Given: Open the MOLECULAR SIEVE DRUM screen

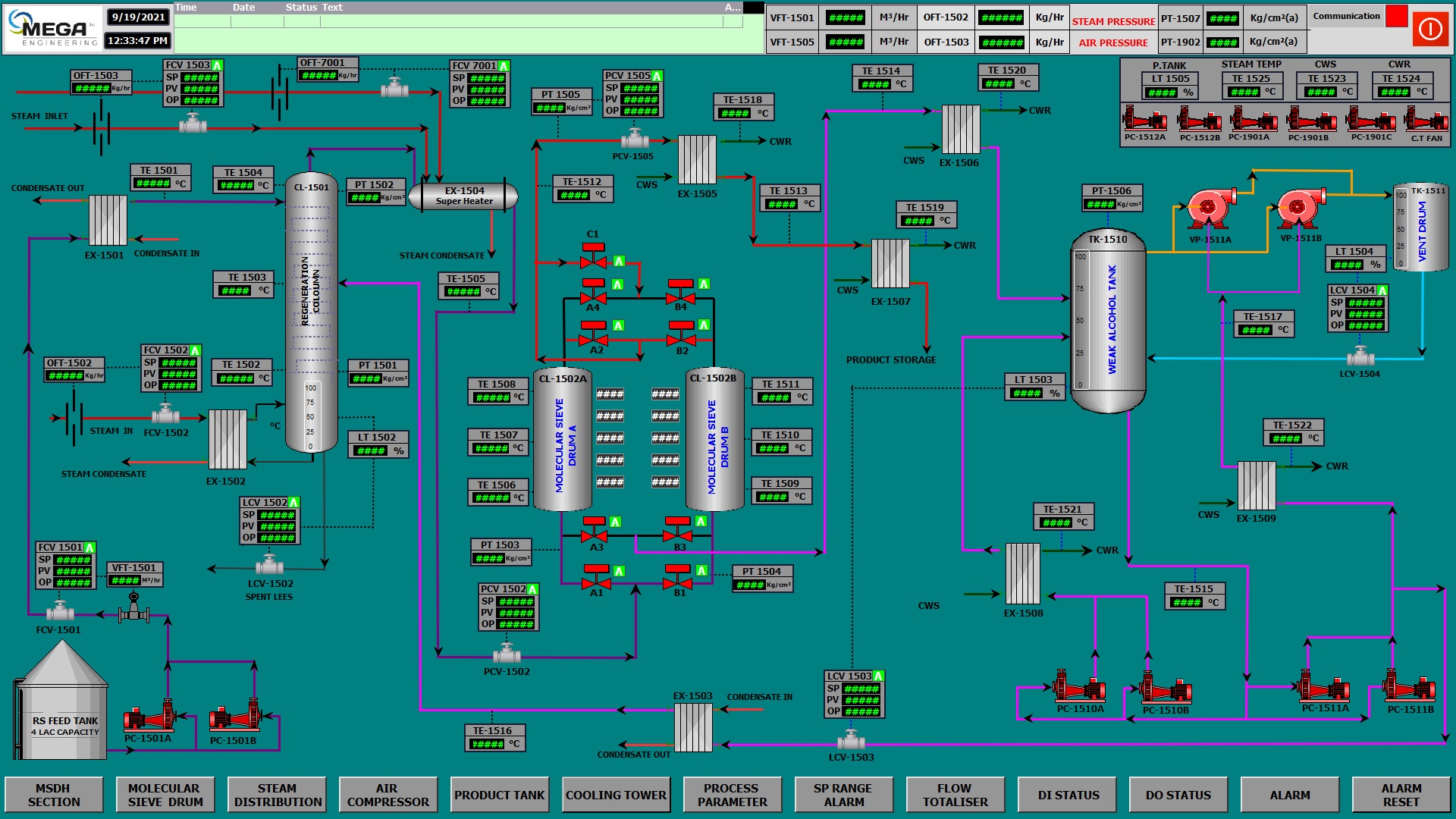Looking at the screenshot, I should (165, 794).
